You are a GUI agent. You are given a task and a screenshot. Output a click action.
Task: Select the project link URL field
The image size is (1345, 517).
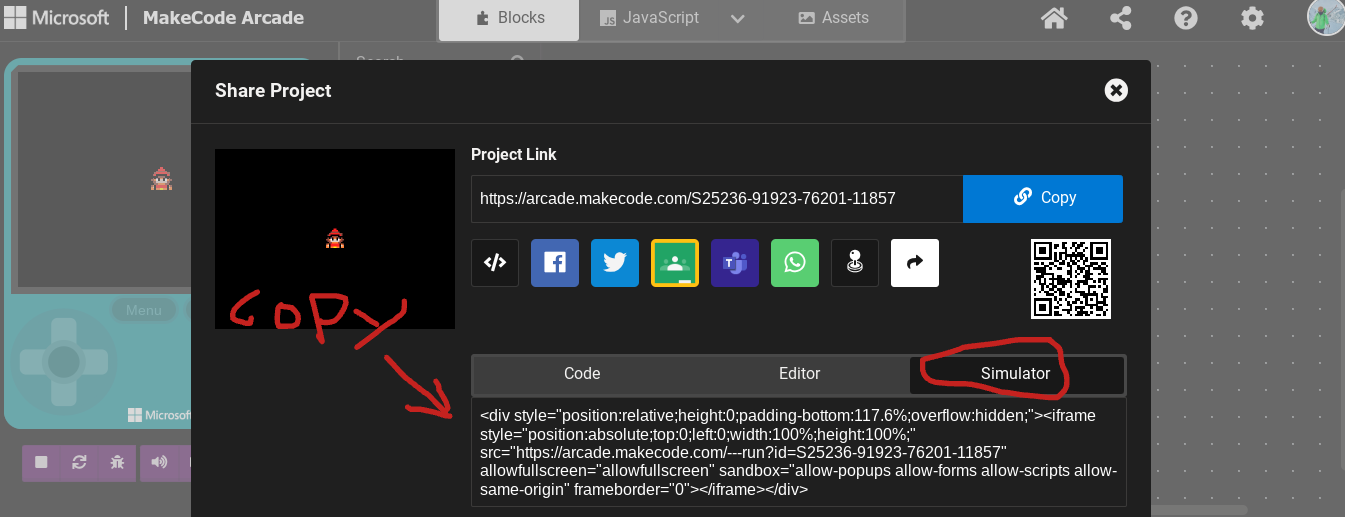[717, 198]
